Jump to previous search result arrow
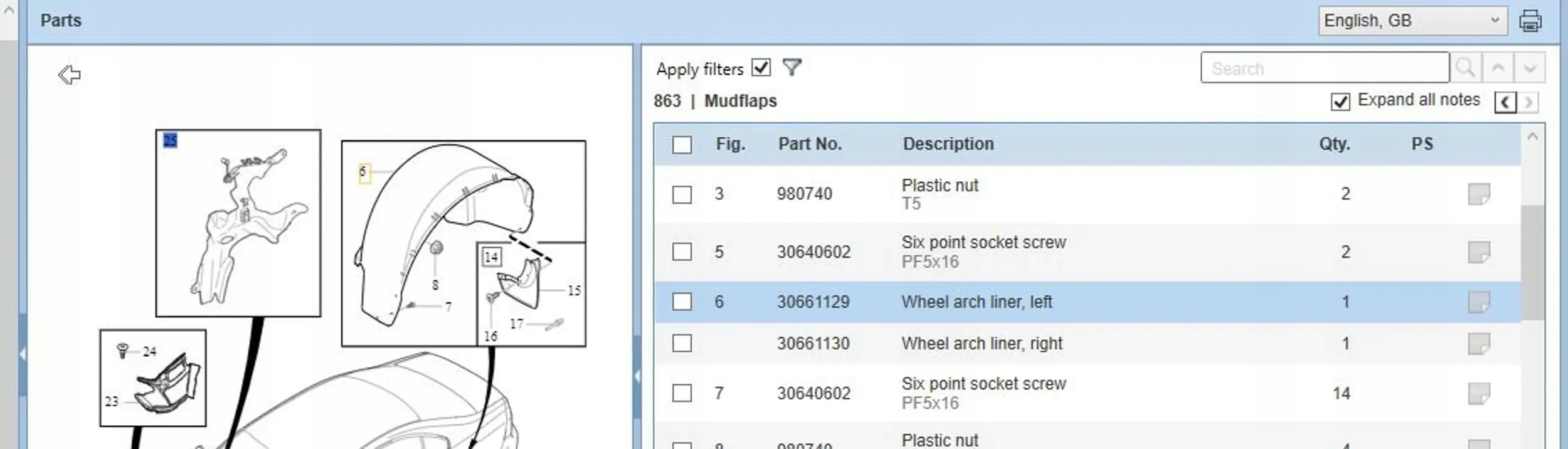The width and height of the screenshot is (1568, 449). 1498,68
